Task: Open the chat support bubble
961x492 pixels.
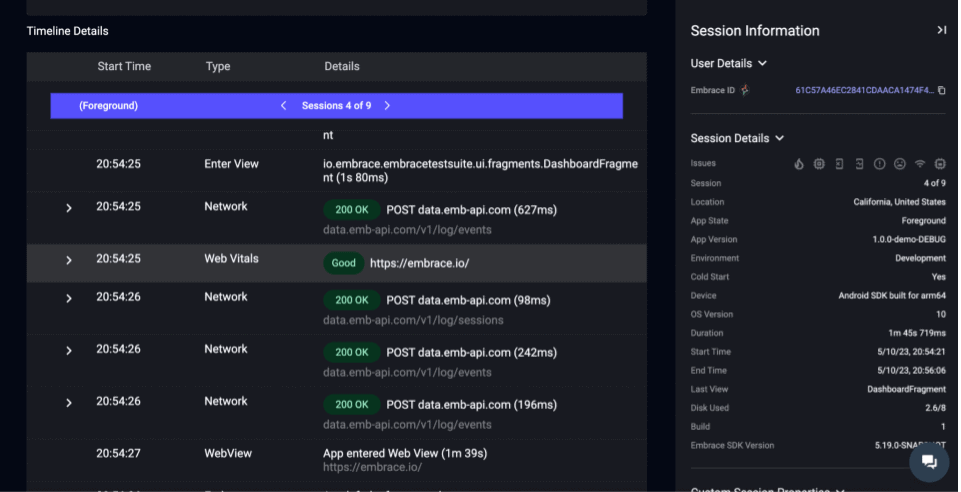Action: click(x=929, y=461)
